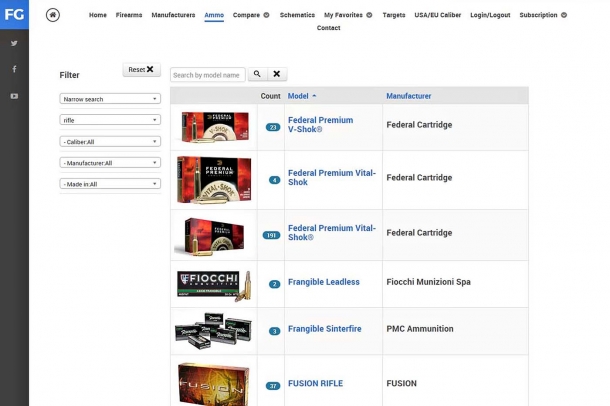Open the Facebook sidebar icon

(14, 69)
